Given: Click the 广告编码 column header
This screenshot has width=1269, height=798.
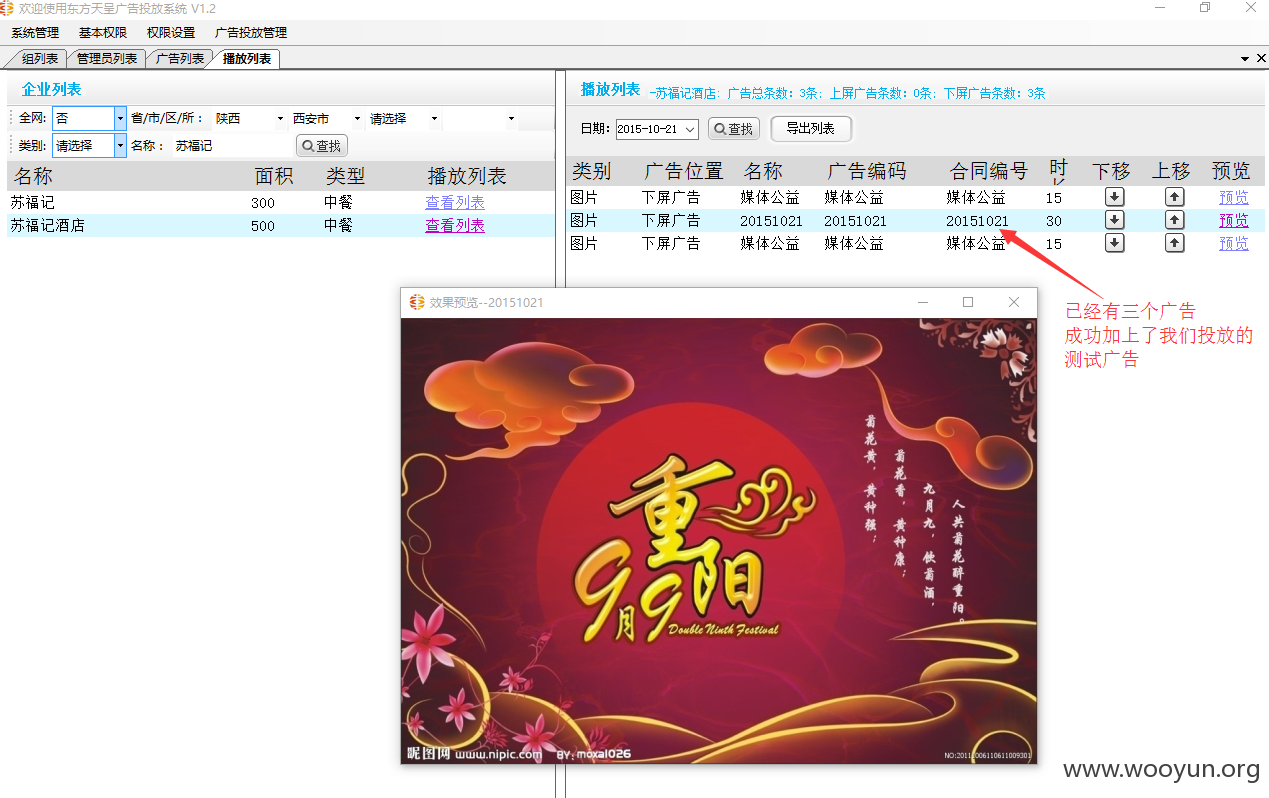Looking at the screenshot, I should pyautogui.click(x=866, y=171).
